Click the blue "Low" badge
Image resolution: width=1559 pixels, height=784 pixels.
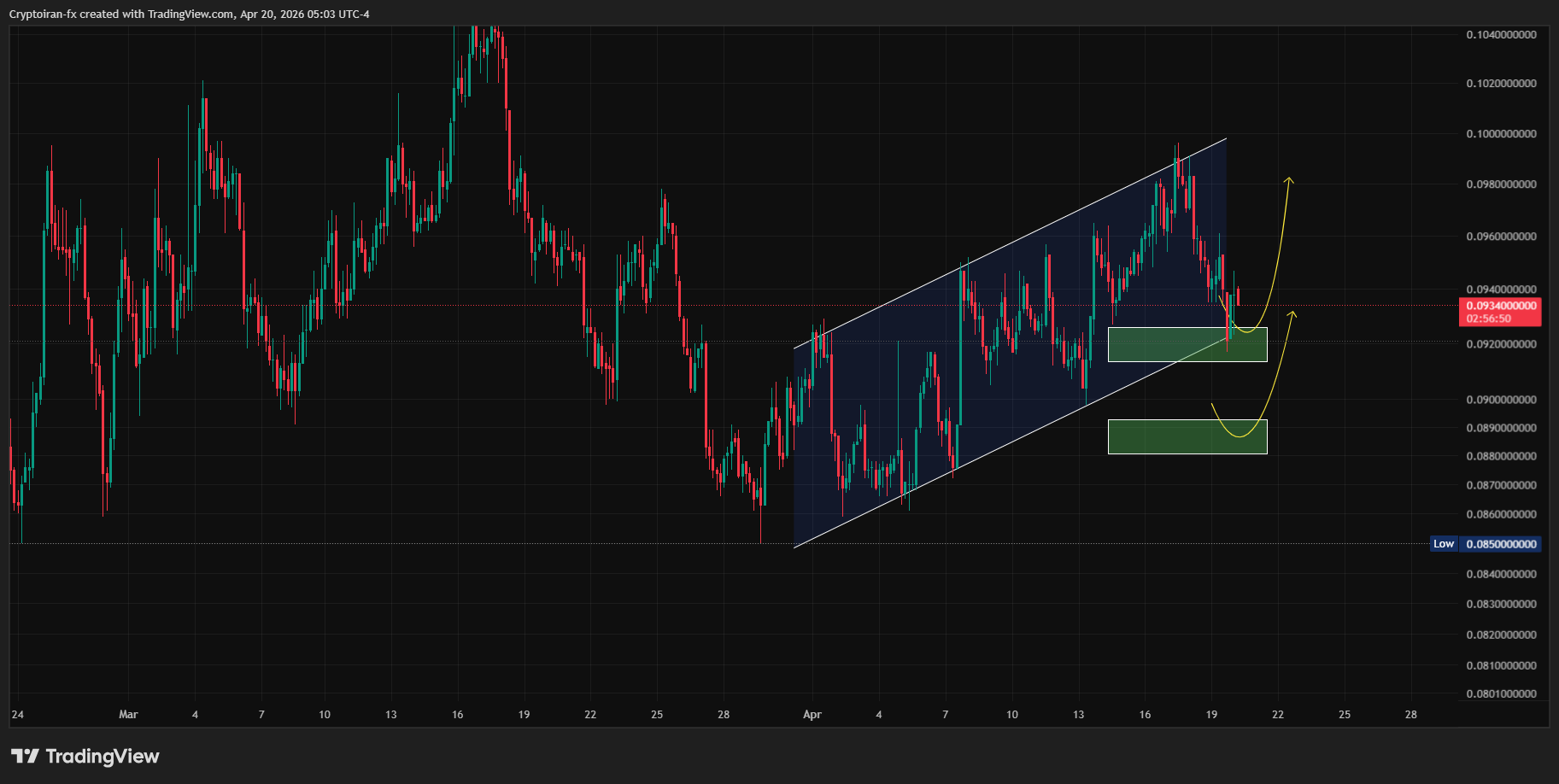(x=1443, y=544)
